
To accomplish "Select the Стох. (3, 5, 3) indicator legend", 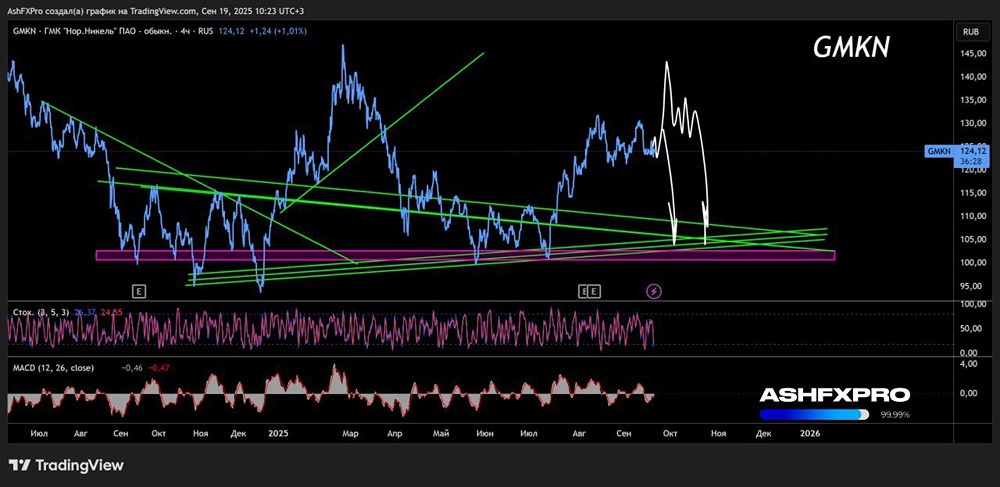I will 39,312.
